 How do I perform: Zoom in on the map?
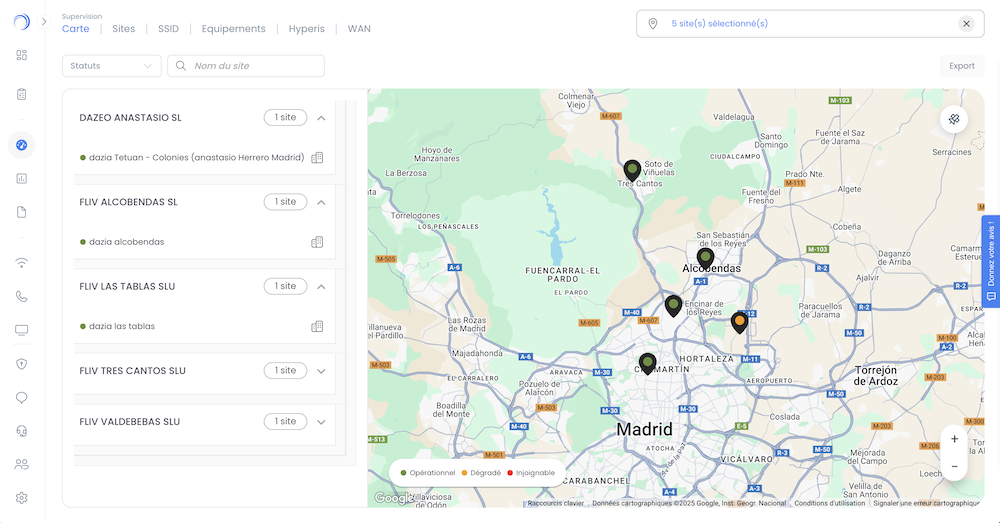pos(954,439)
